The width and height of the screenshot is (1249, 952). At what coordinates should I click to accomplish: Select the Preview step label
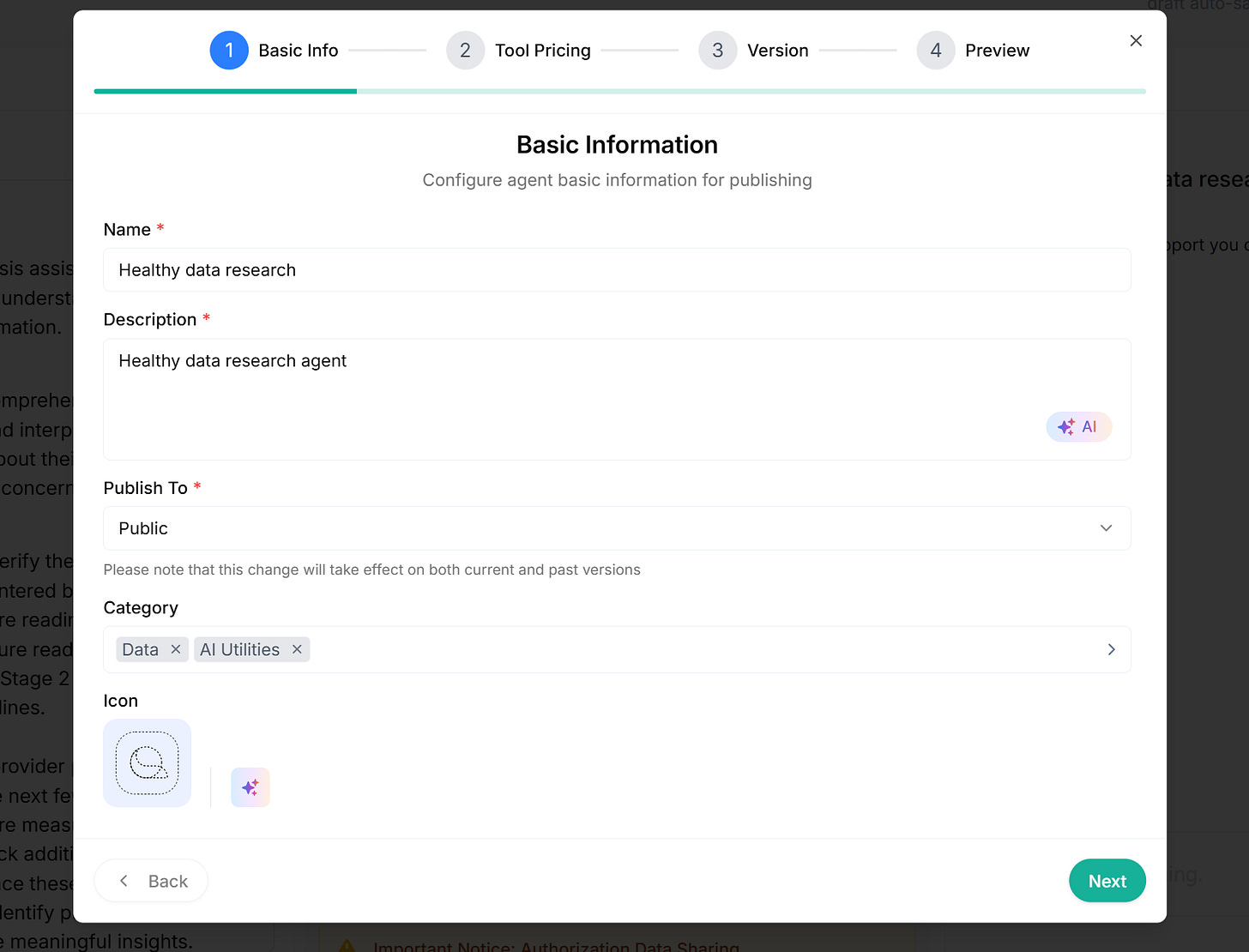(998, 51)
